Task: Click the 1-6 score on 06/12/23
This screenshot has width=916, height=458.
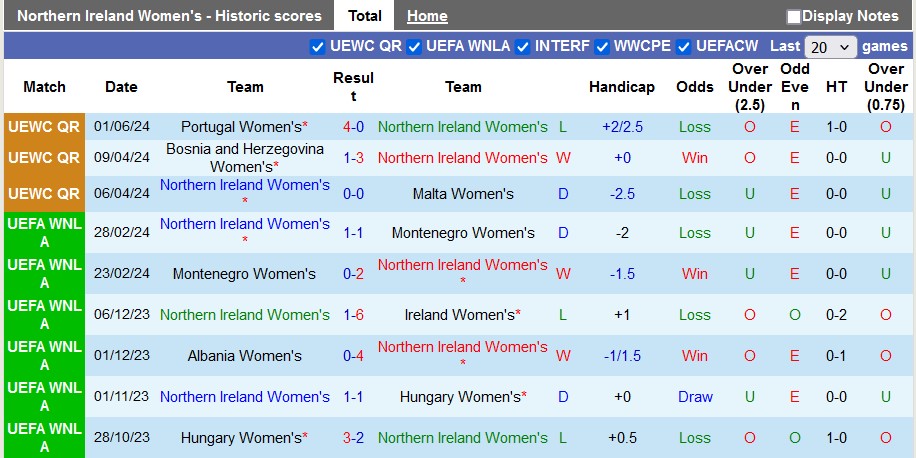Action: pos(353,315)
